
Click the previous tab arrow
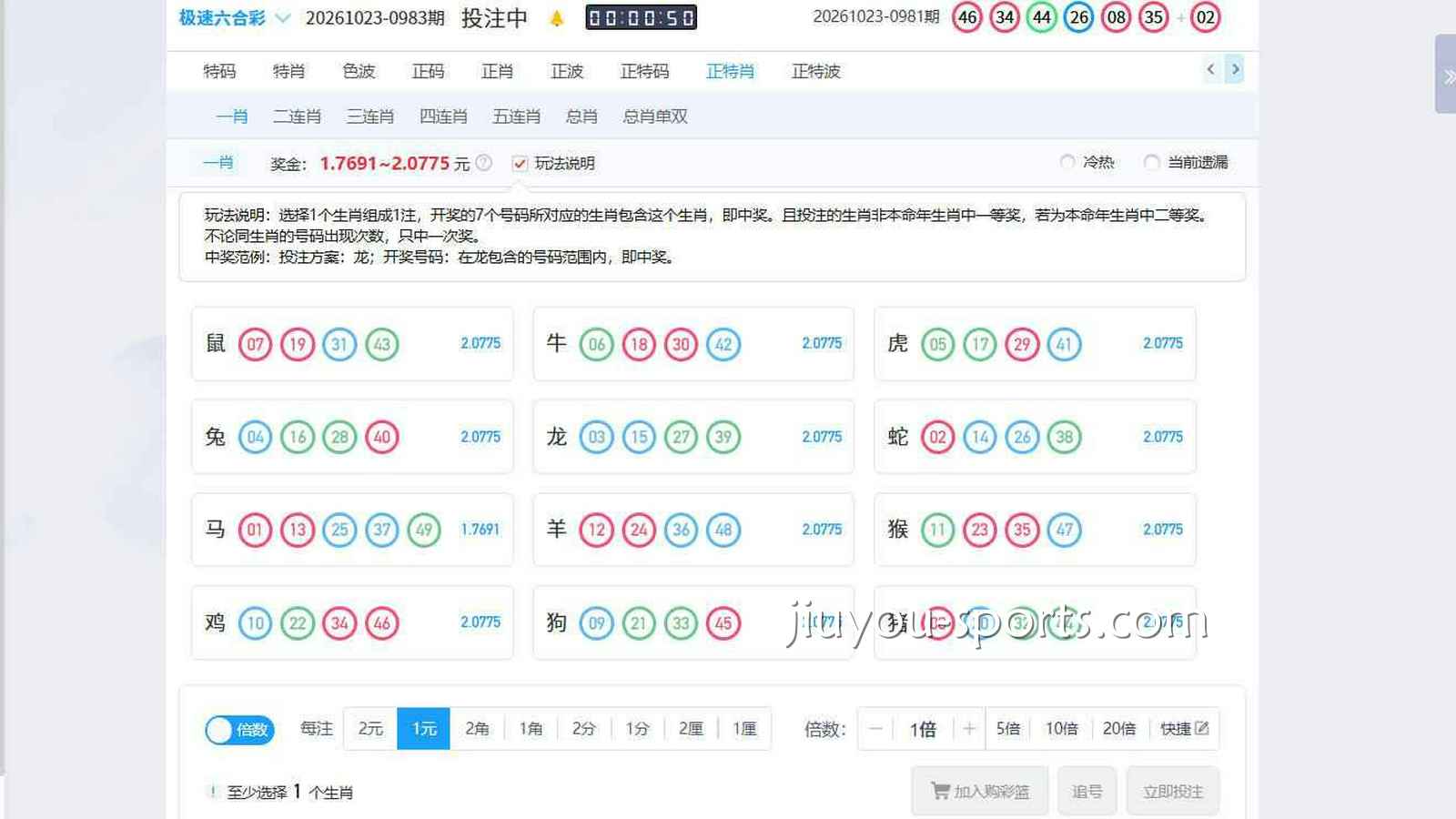click(x=1210, y=69)
